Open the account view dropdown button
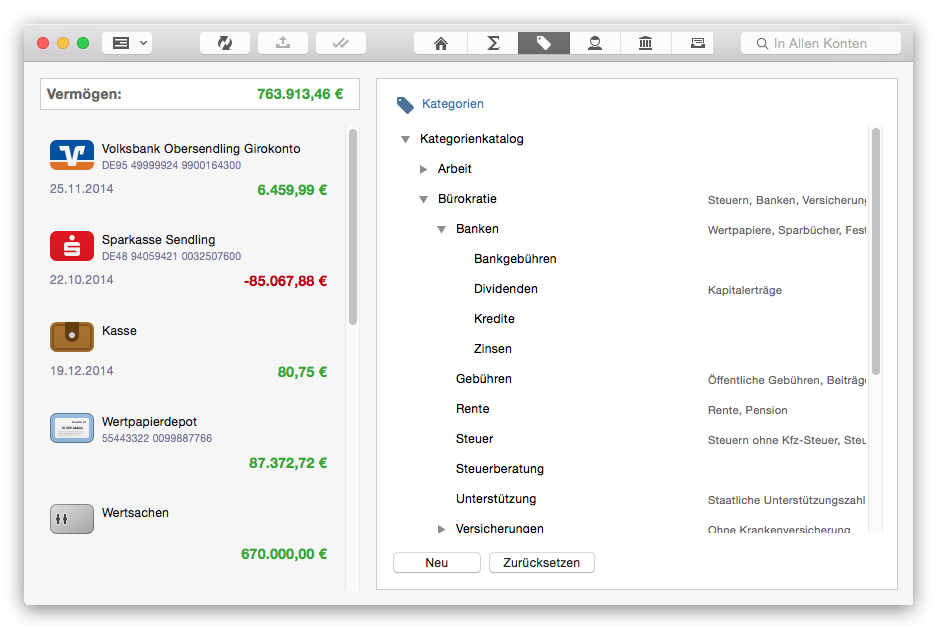Viewport: 937px width, 629px height. click(x=127, y=43)
